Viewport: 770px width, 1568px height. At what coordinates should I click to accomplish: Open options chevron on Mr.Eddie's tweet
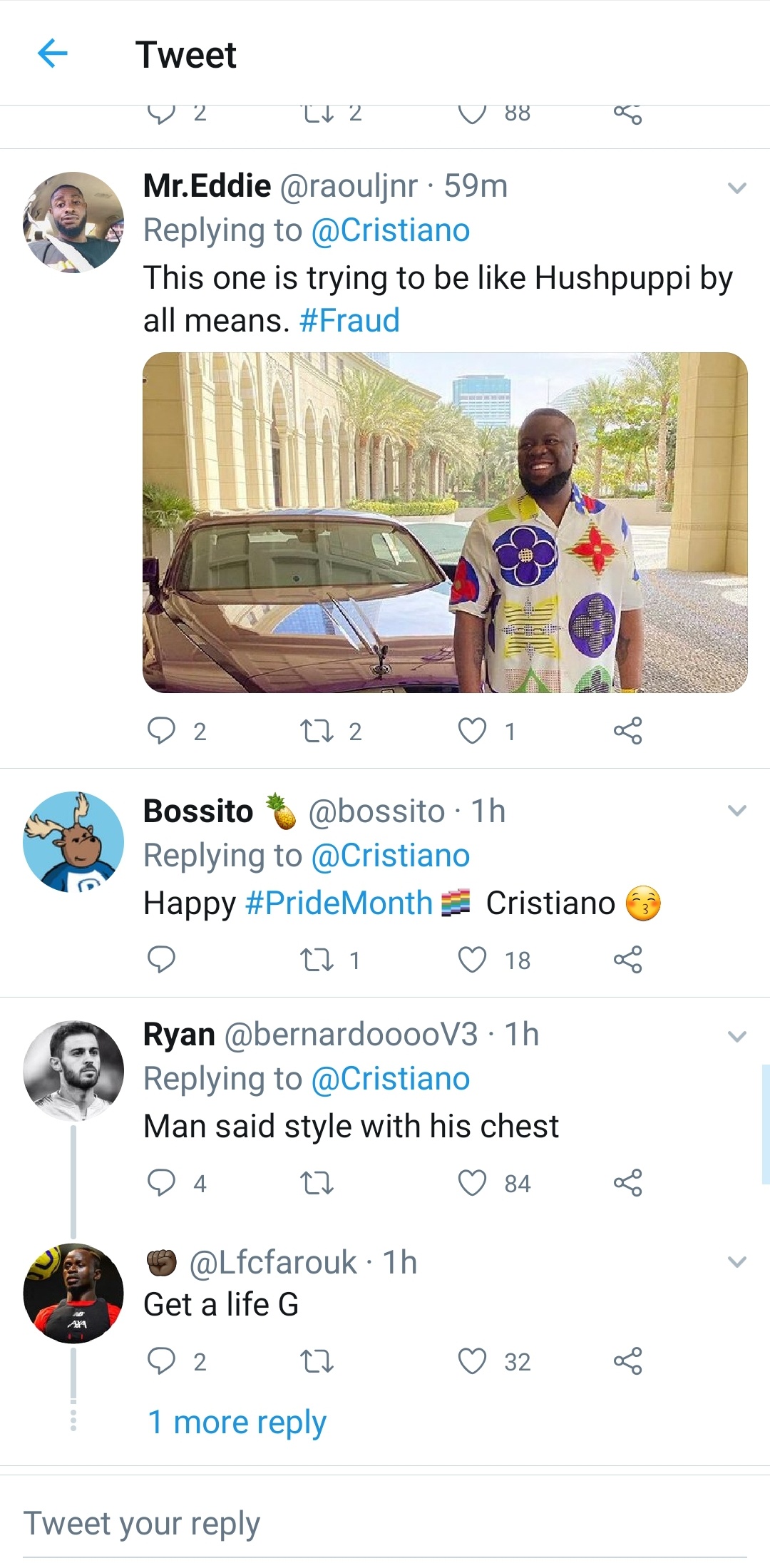[x=736, y=188]
